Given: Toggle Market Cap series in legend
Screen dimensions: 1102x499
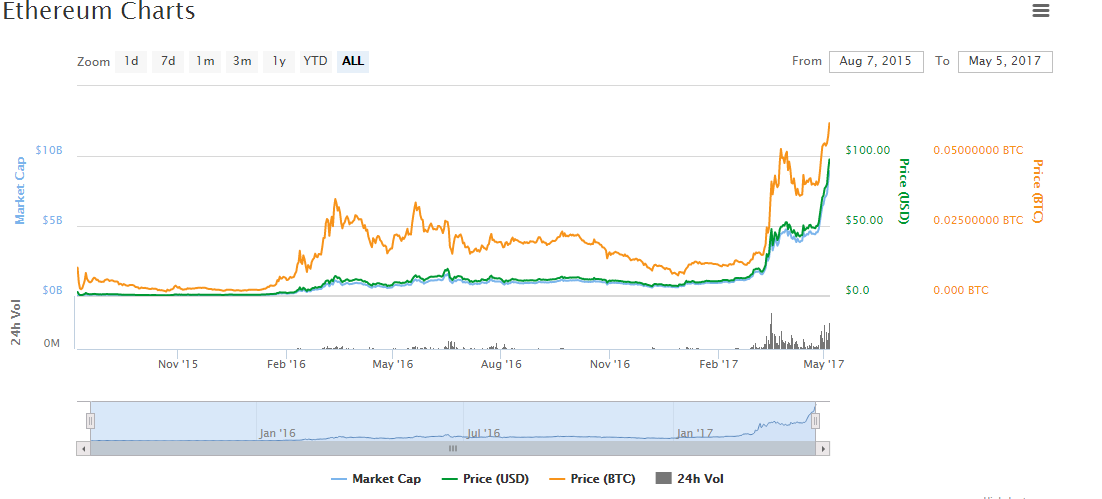Looking at the screenshot, I should click(376, 479).
